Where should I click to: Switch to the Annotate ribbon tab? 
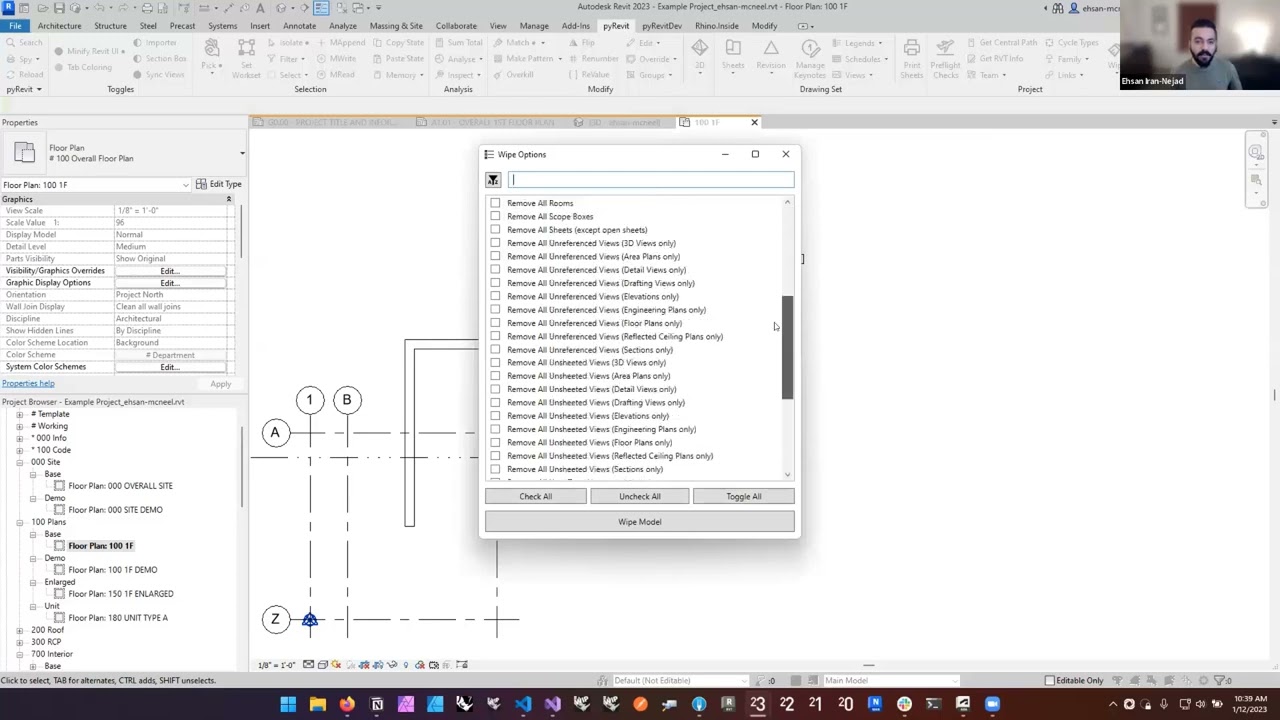click(299, 26)
